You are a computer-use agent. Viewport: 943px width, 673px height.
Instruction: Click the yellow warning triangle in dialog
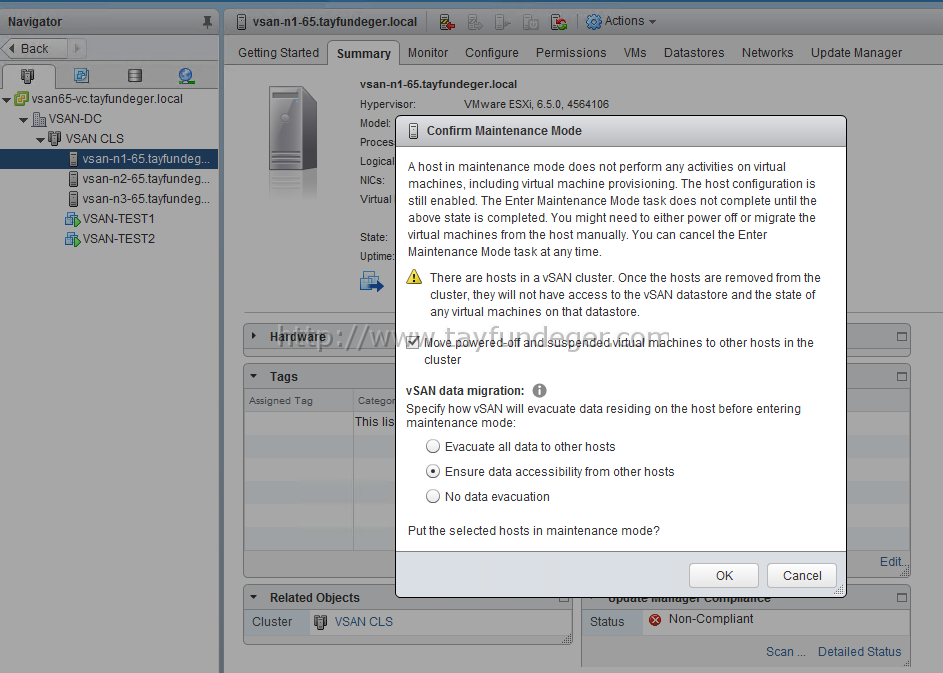coord(414,277)
